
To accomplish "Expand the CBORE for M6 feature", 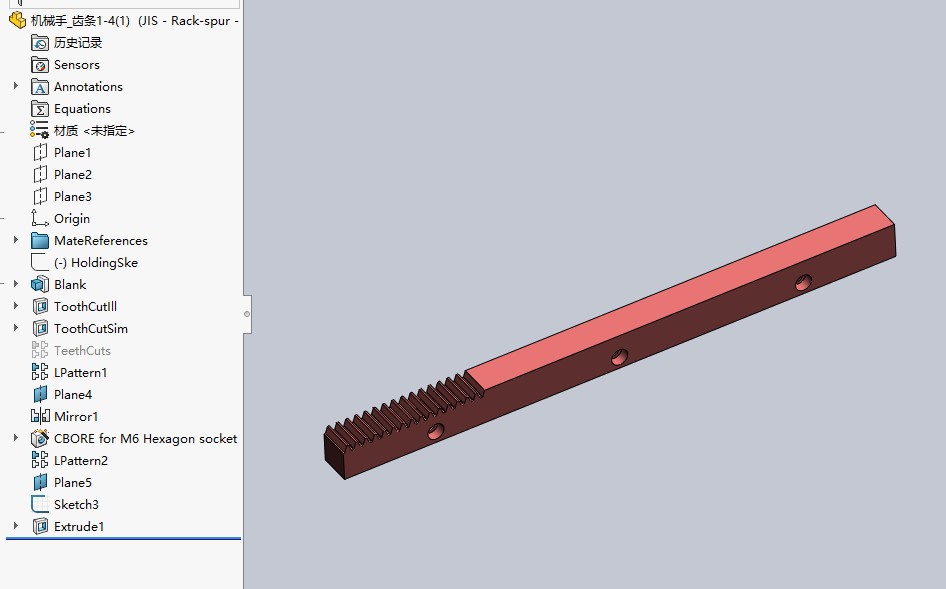I will click(x=16, y=438).
